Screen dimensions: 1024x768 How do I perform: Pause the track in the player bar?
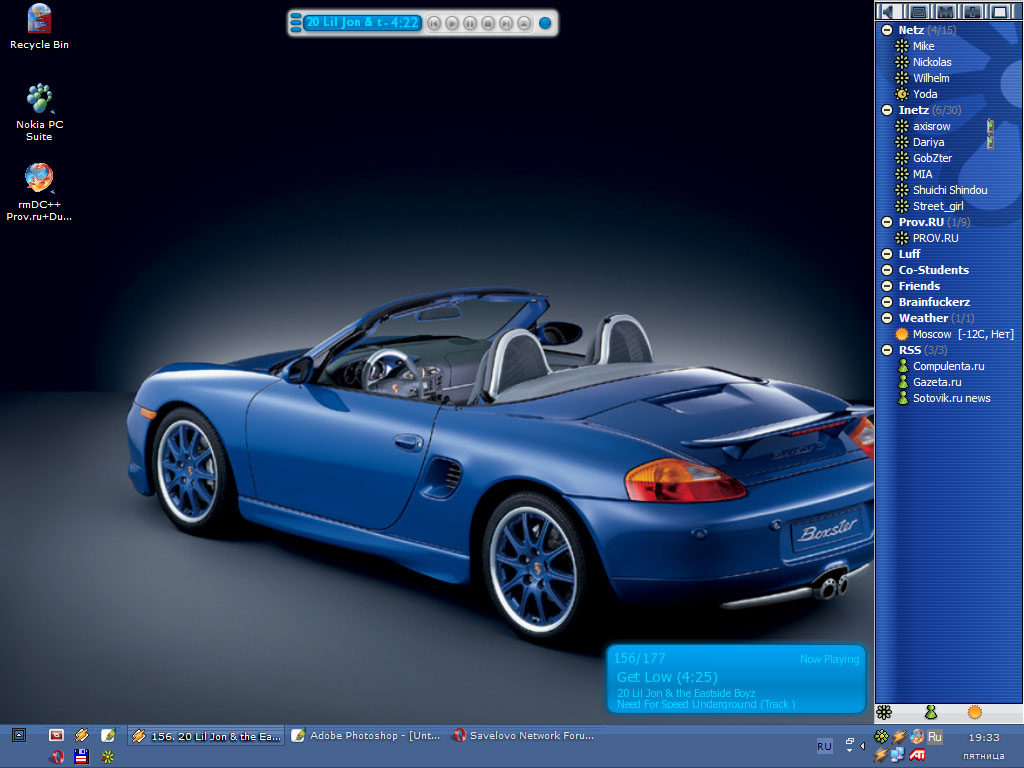tap(470, 24)
